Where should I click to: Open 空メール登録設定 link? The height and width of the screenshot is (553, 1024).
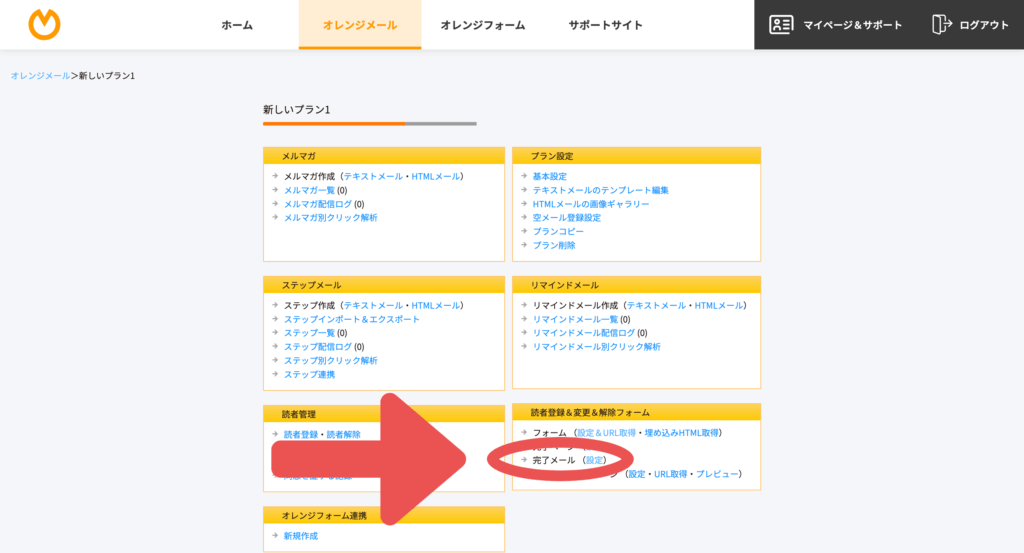click(x=566, y=217)
